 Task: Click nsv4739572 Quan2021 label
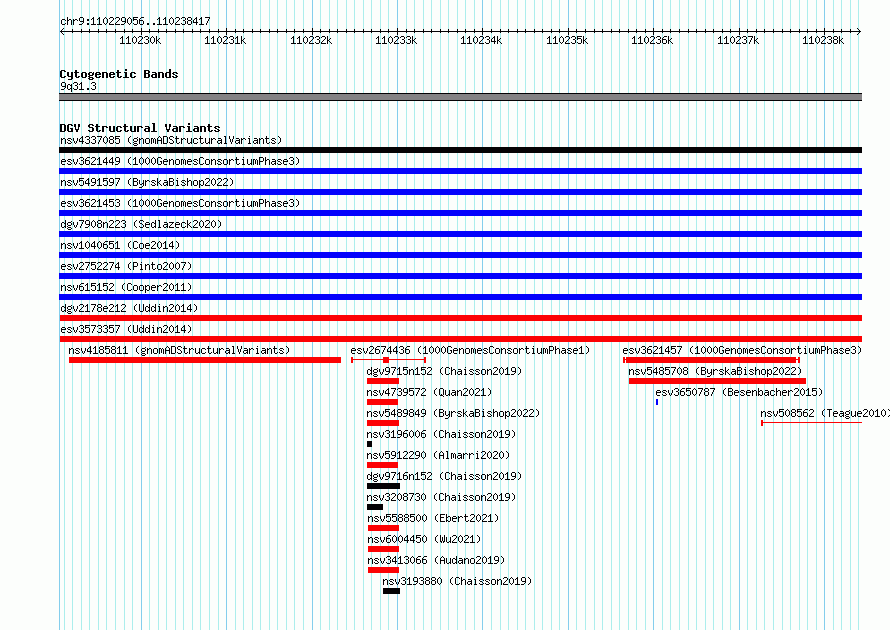point(429,392)
